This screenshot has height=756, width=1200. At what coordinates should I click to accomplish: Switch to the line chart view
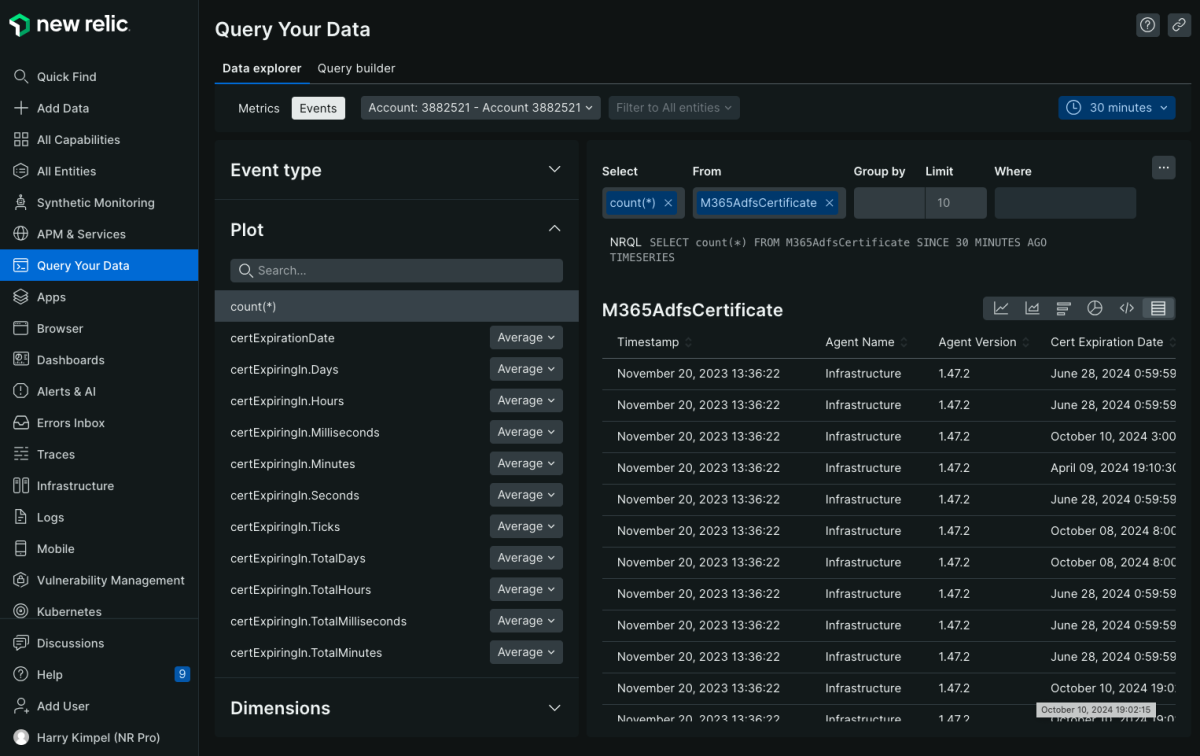pos(1001,308)
